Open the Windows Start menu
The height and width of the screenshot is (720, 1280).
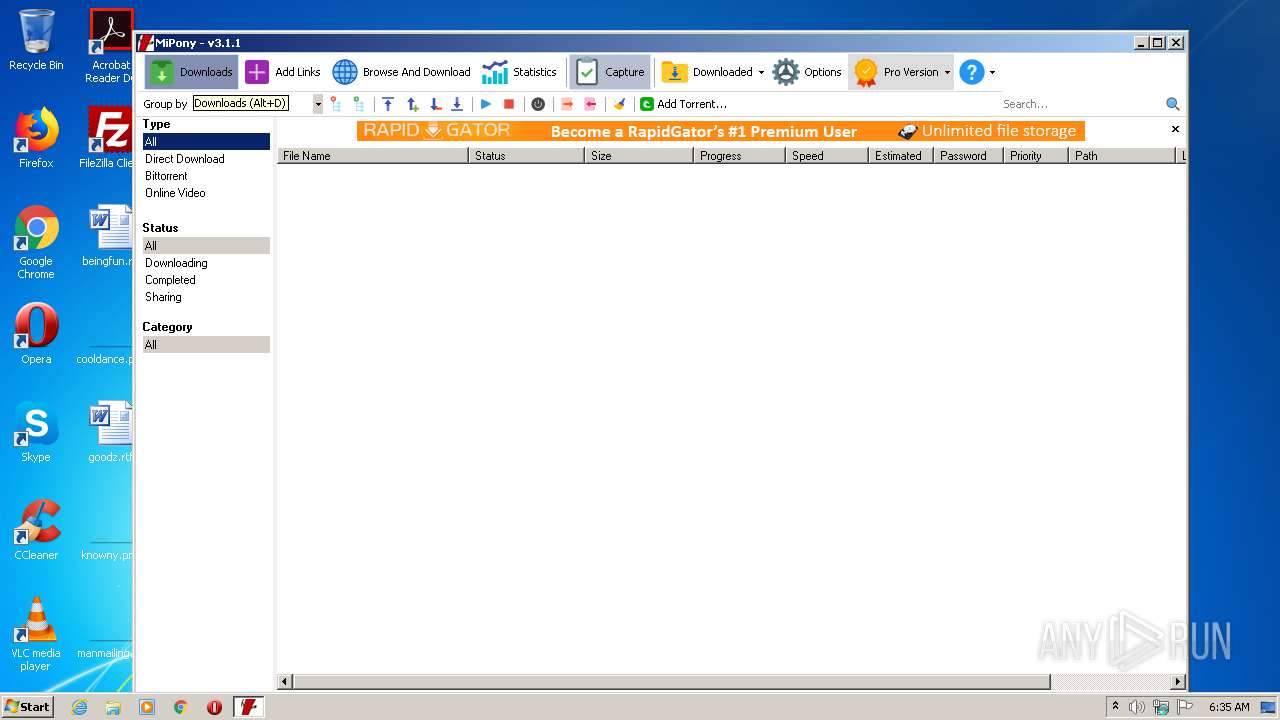pyautogui.click(x=27, y=707)
